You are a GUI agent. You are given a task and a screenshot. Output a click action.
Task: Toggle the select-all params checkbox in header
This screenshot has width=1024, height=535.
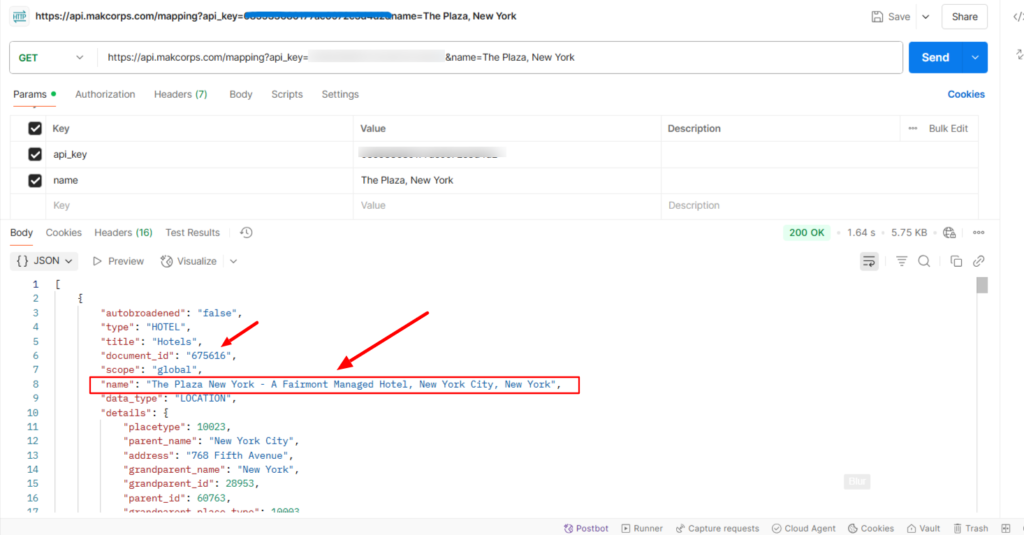pyautogui.click(x=35, y=129)
